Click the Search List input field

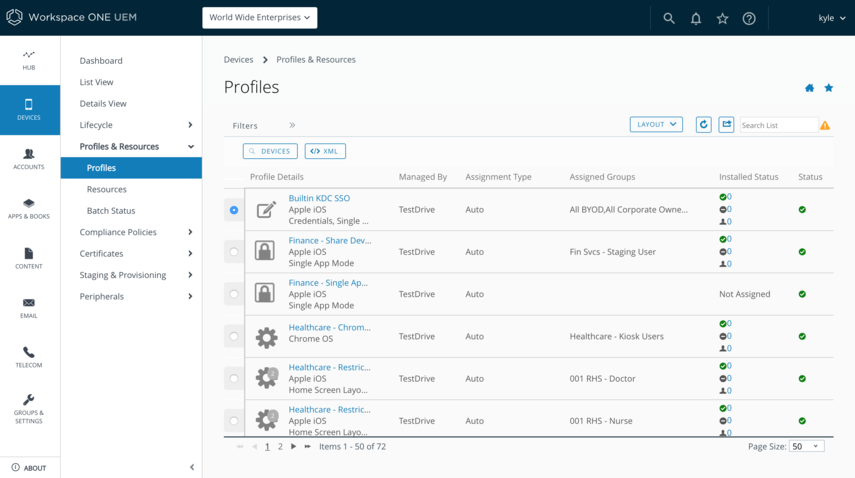coord(778,125)
